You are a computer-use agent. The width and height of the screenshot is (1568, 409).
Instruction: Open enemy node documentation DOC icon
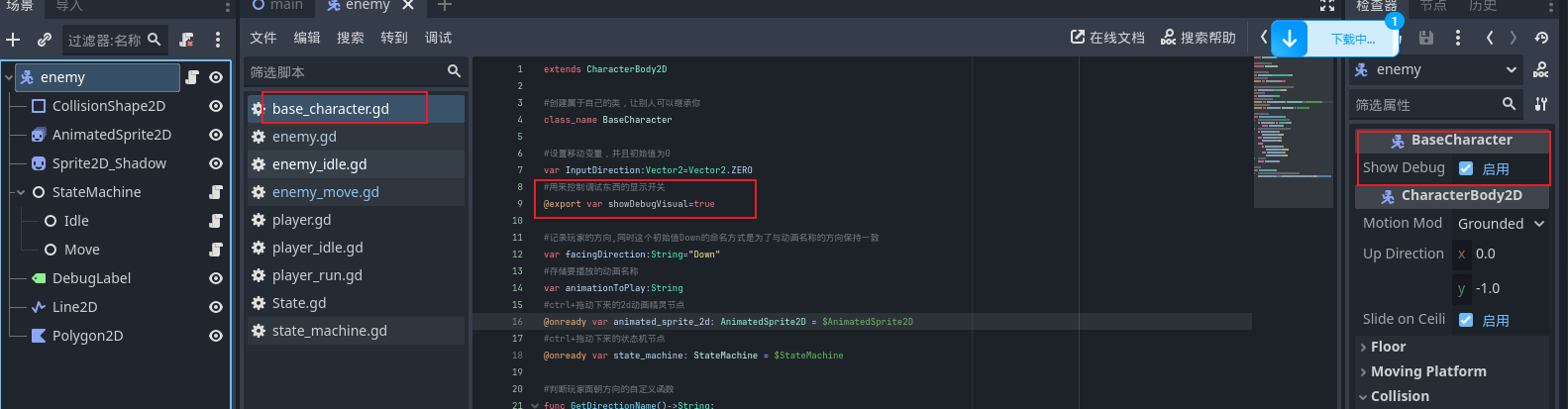(x=1540, y=69)
